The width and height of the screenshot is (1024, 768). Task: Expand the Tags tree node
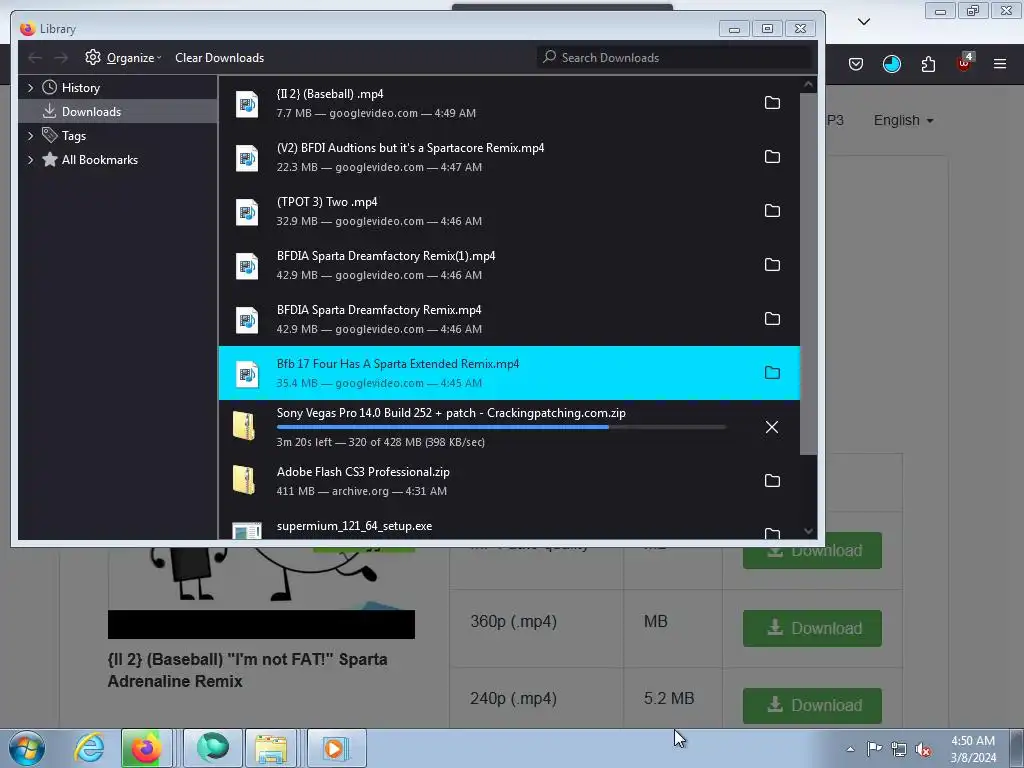(30, 136)
